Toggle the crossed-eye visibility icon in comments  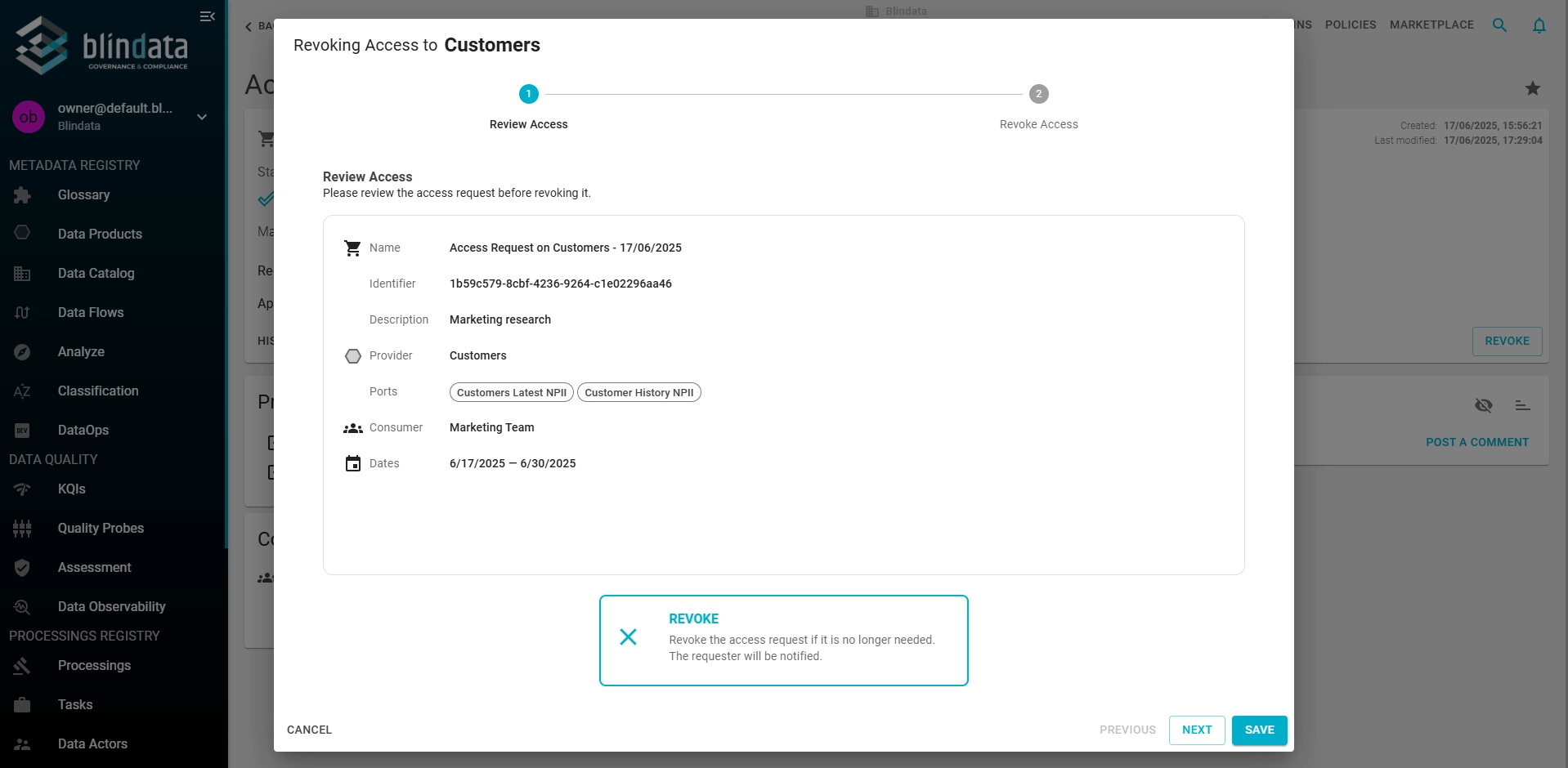pos(1484,405)
